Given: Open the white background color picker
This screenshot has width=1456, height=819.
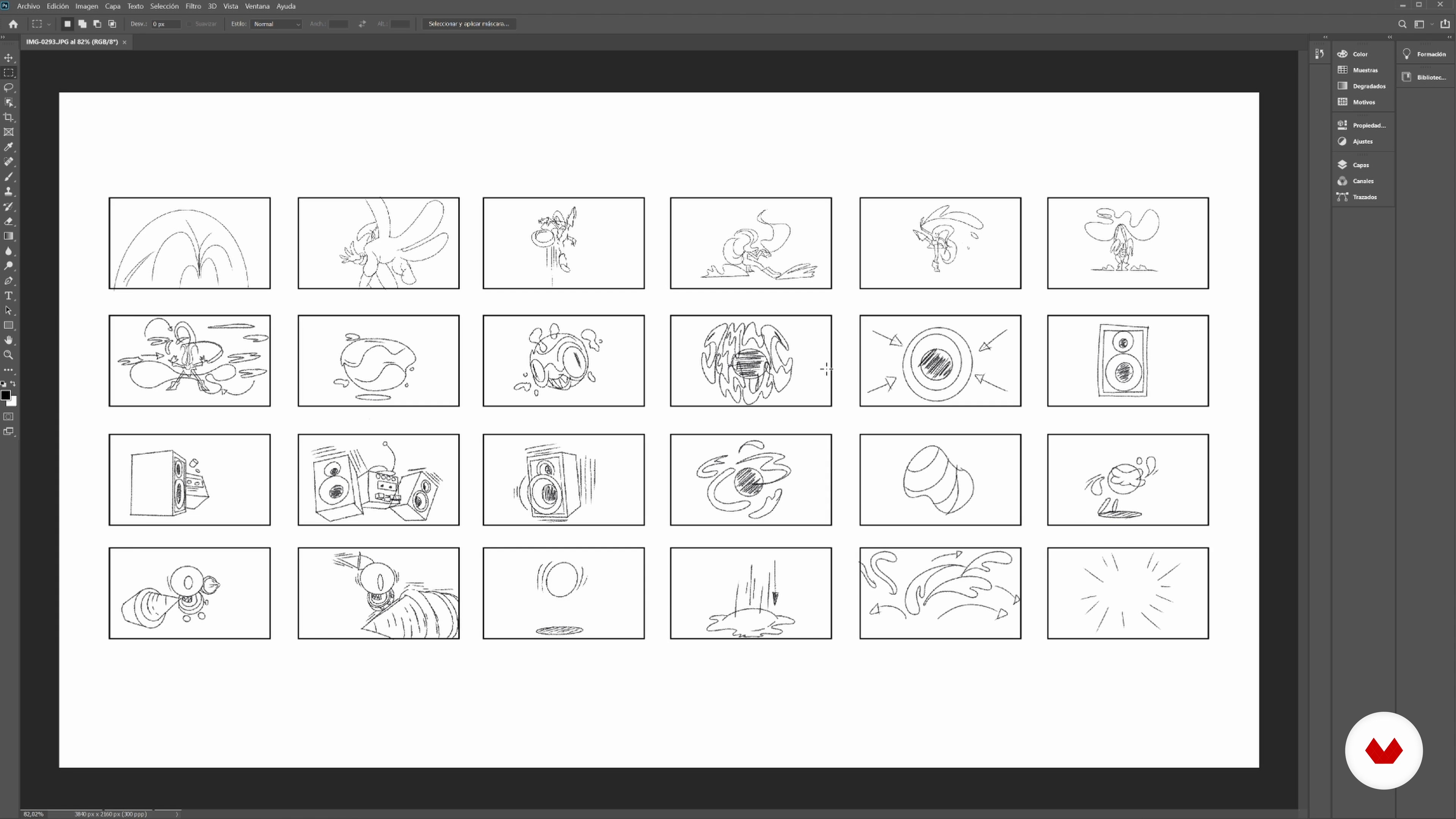Looking at the screenshot, I should [x=14, y=402].
